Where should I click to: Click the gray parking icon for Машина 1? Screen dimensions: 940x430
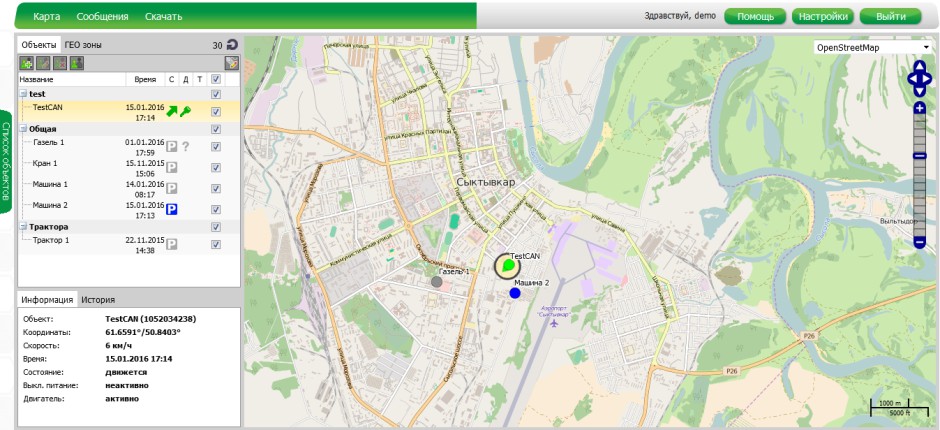[x=171, y=188]
